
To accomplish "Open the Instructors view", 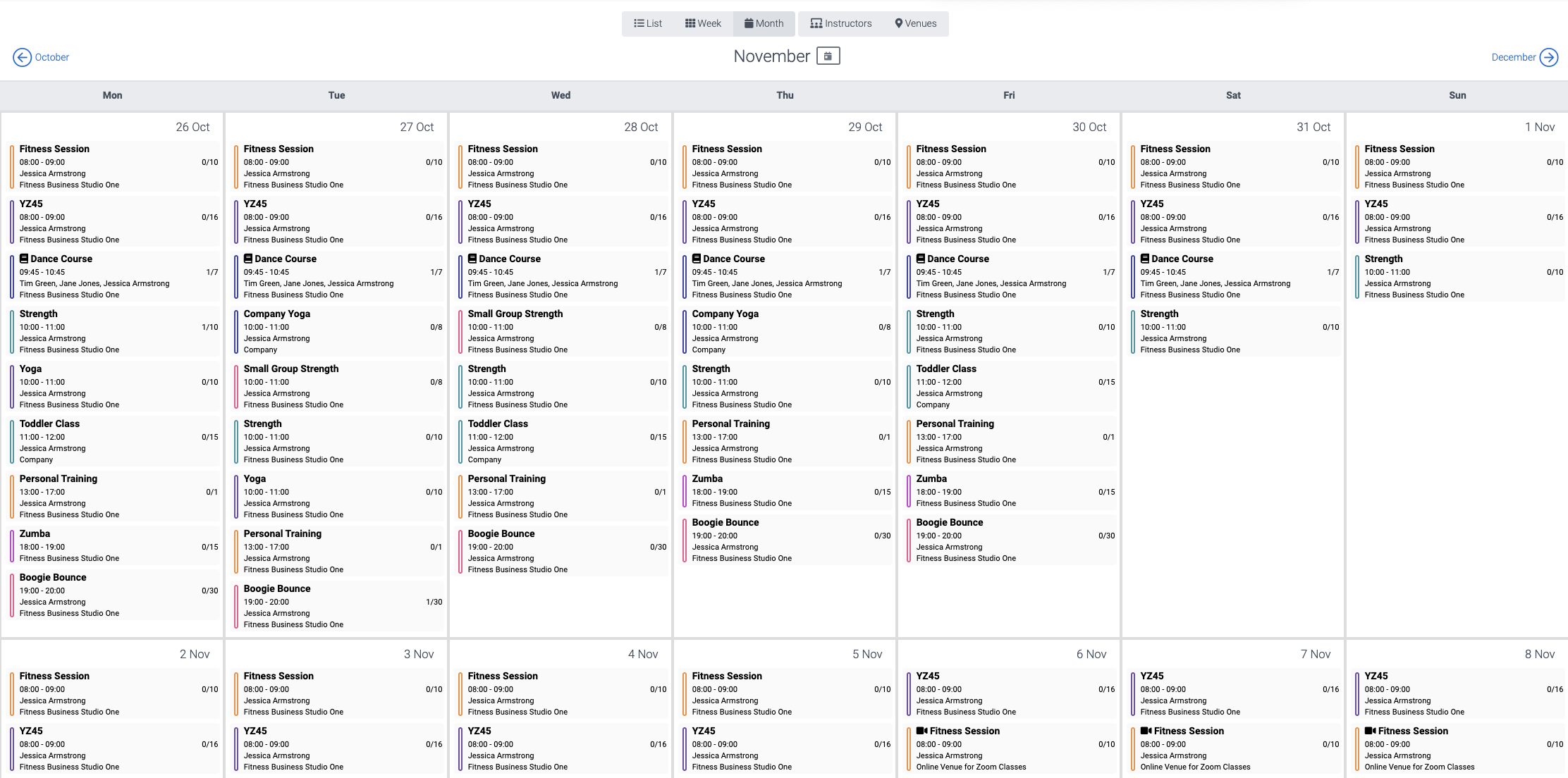I will (x=840, y=23).
